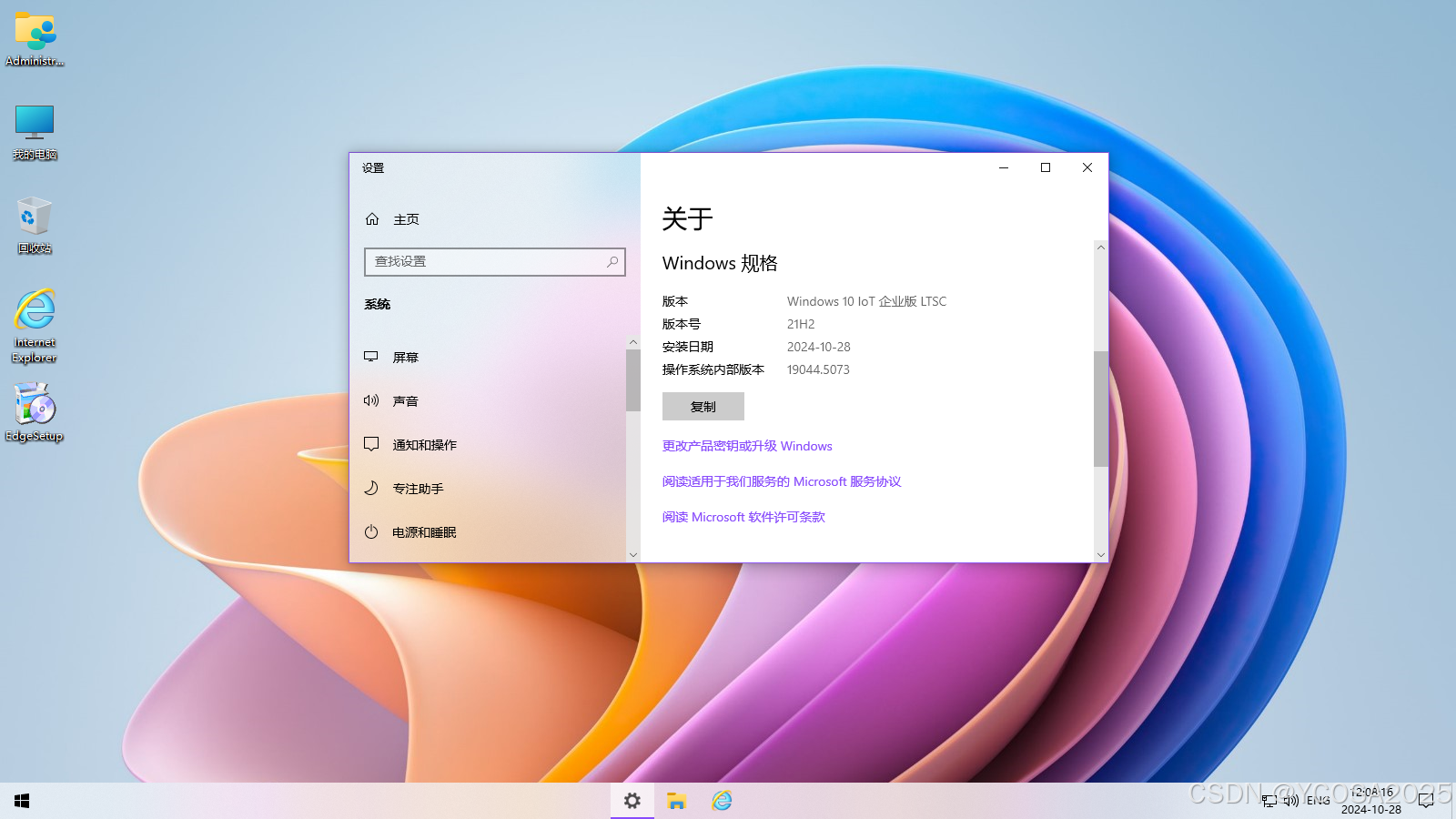
Task: Click the 系统 section heading
Action: [x=378, y=305]
